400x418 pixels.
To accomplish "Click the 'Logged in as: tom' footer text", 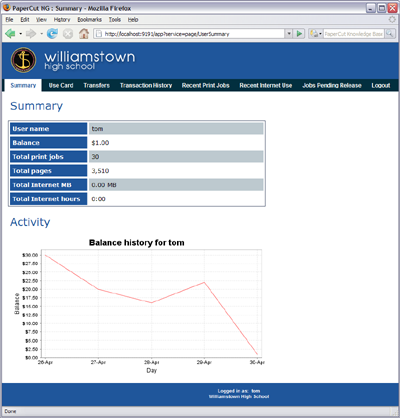I will [239, 391].
